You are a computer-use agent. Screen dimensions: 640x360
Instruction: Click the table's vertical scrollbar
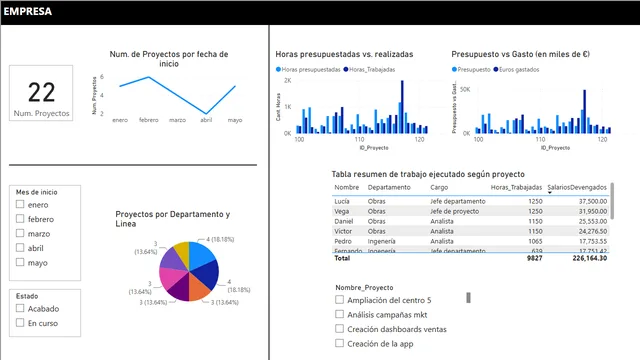coord(612,201)
